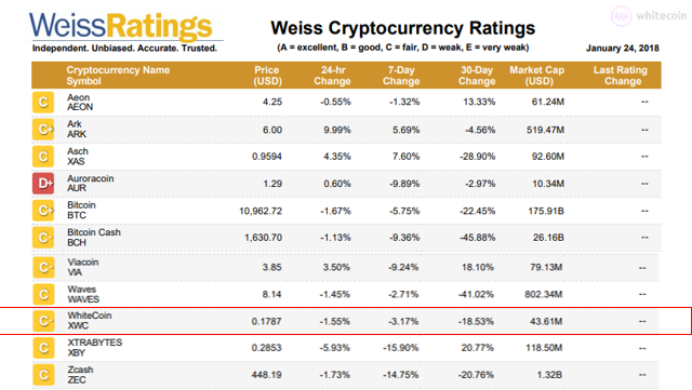Click the Last Rating Change column header
Image resolution: width=692 pixels, height=390 pixels.
point(621,75)
